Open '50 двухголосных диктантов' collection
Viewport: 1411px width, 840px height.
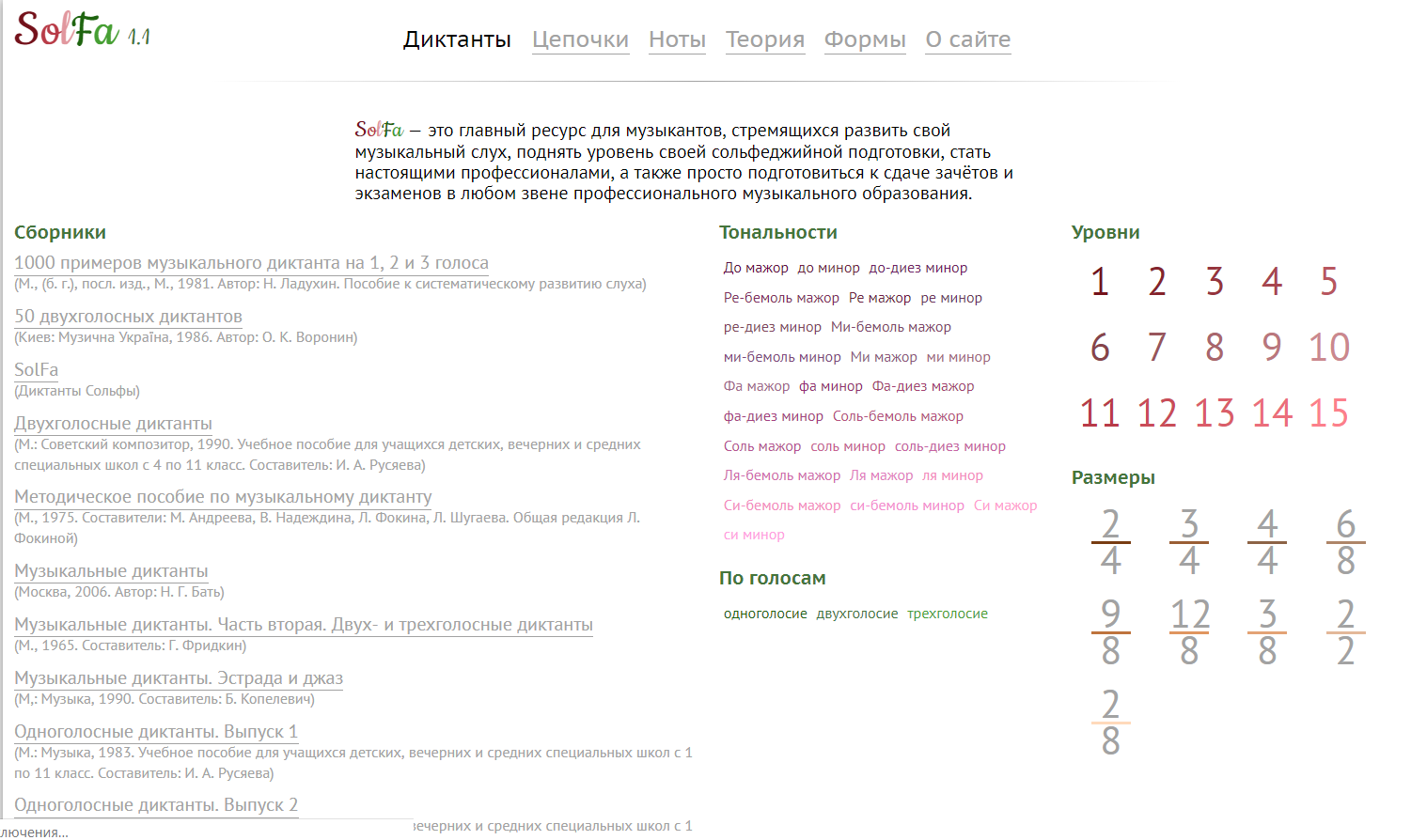(x=128, y=317)
